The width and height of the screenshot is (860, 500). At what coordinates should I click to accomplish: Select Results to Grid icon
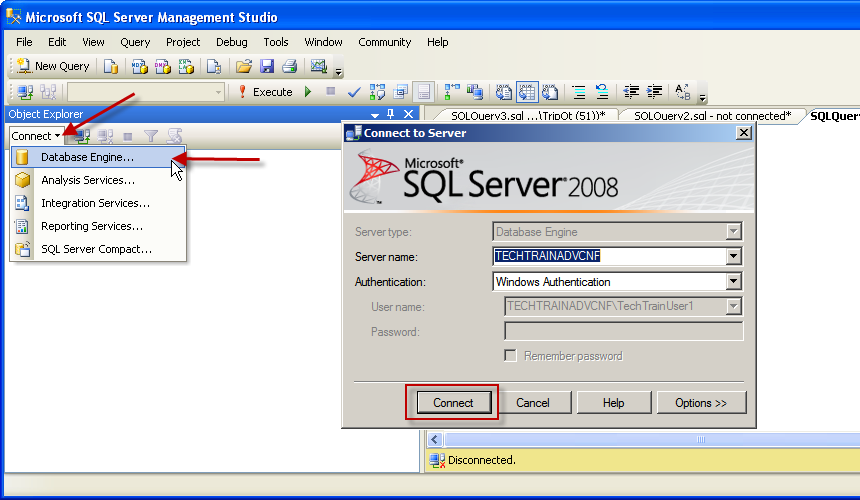coord(527,92)
